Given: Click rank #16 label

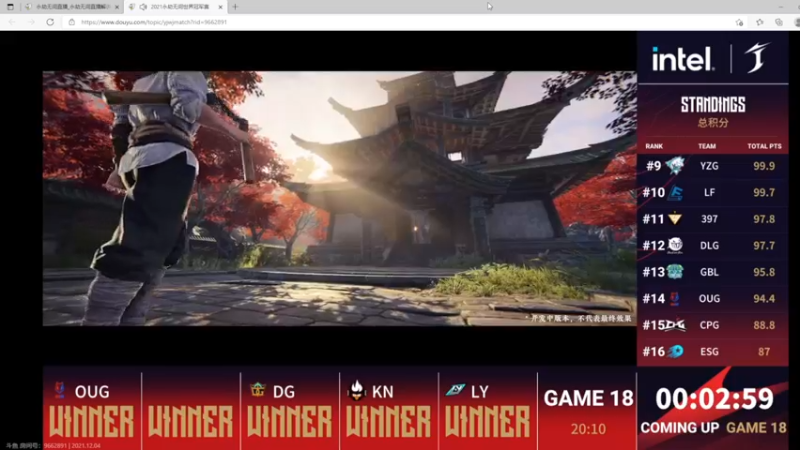Looking at the screenshot, I should [654, 352].
